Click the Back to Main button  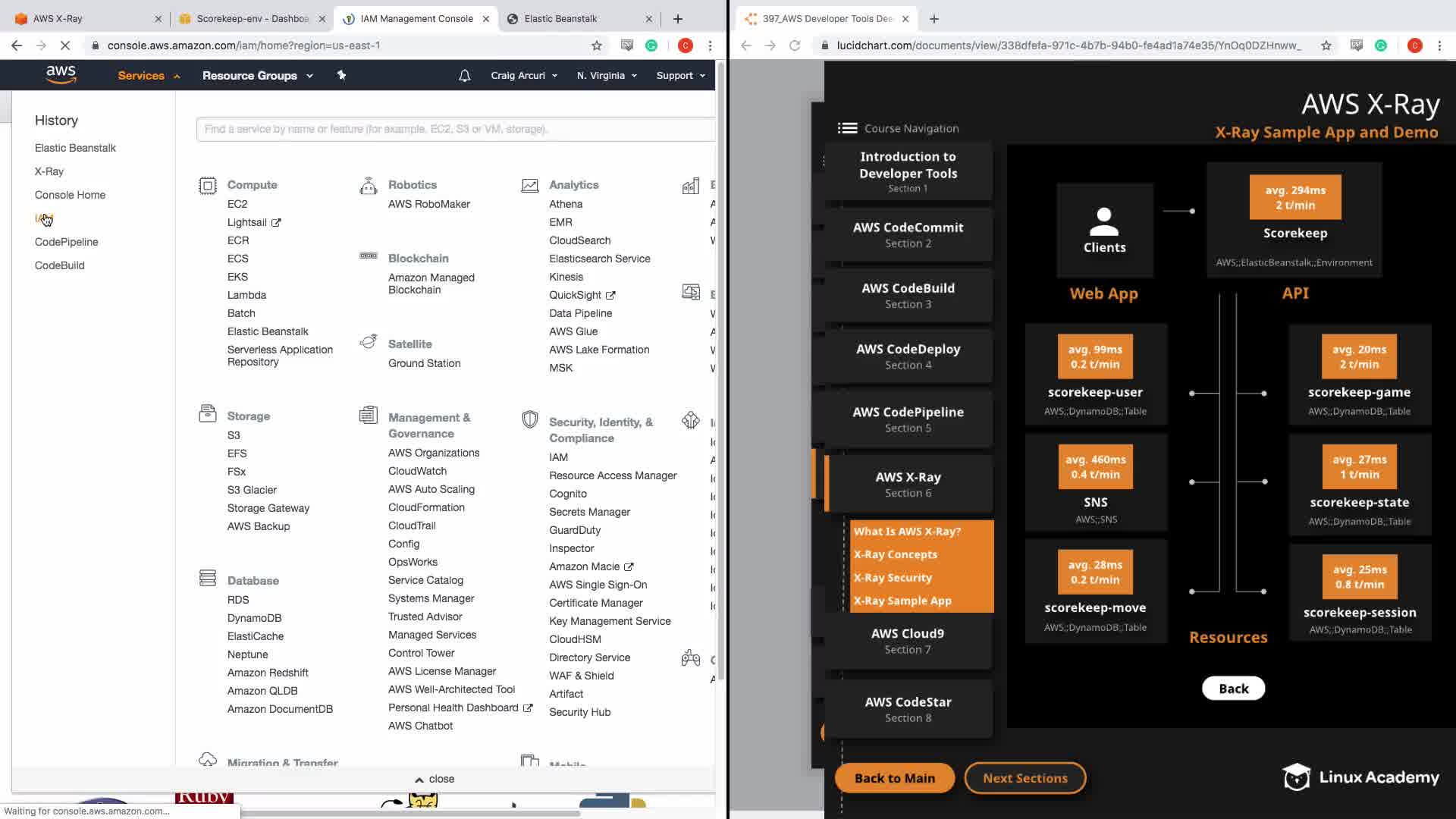click(x=894, y=778)
